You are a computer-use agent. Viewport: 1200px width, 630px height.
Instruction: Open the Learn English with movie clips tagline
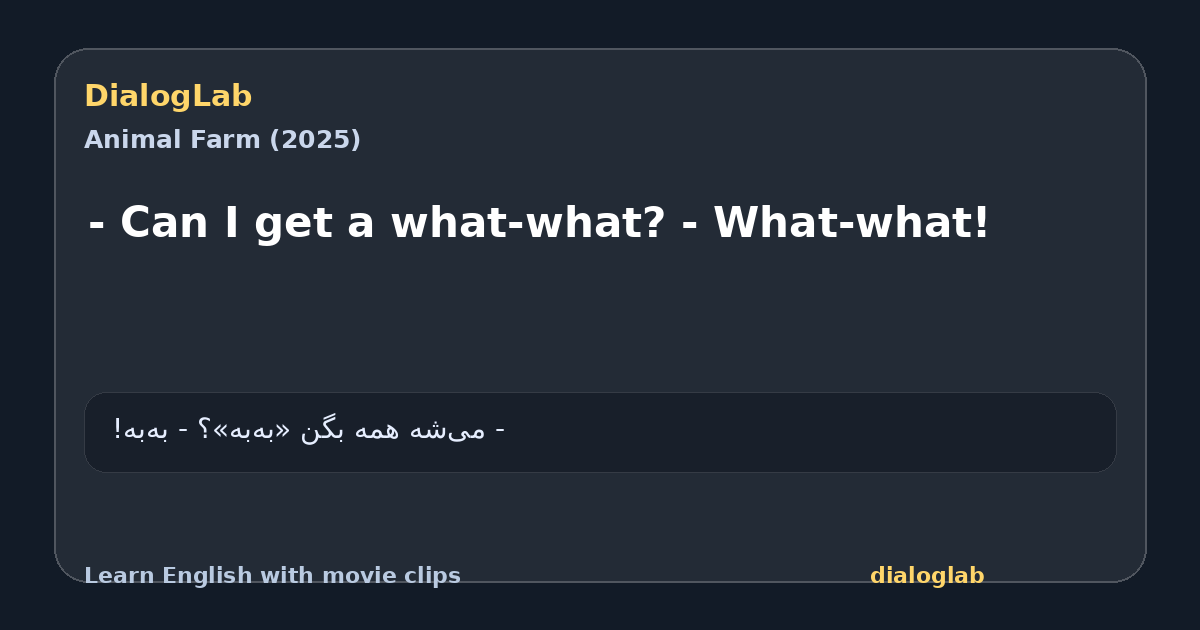coord(272,576)
